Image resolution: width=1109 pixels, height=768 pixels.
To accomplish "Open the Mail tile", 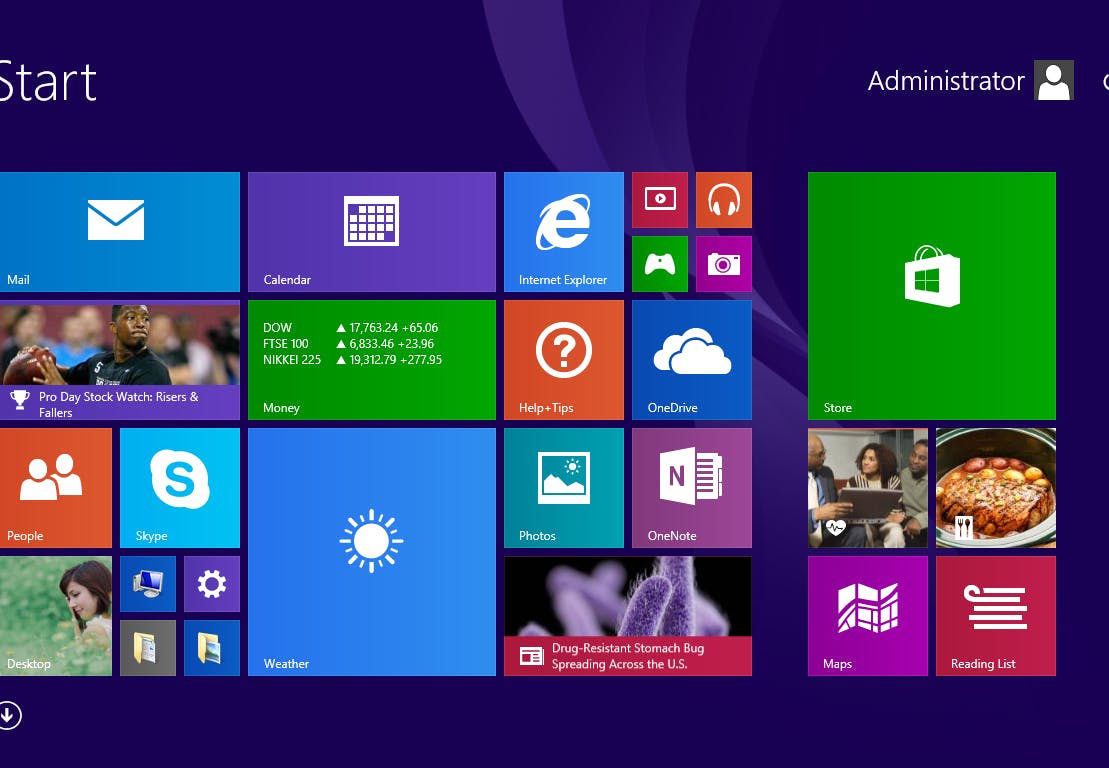I will pyautogui.click(x=120, y=232).
